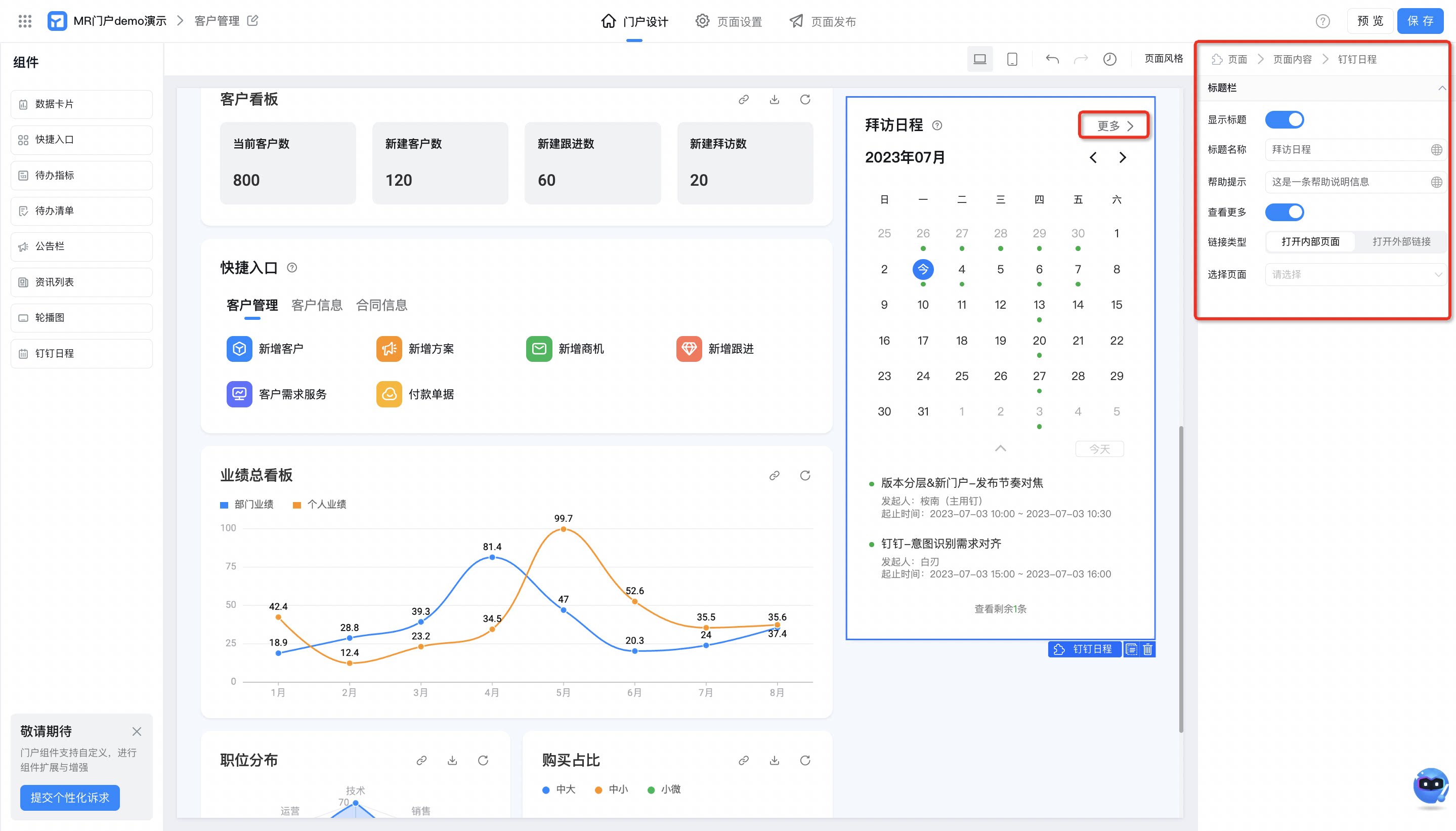This screenshot has width=1456, height=831.
Task: Select the desktop preview icon
Action: 979,59
